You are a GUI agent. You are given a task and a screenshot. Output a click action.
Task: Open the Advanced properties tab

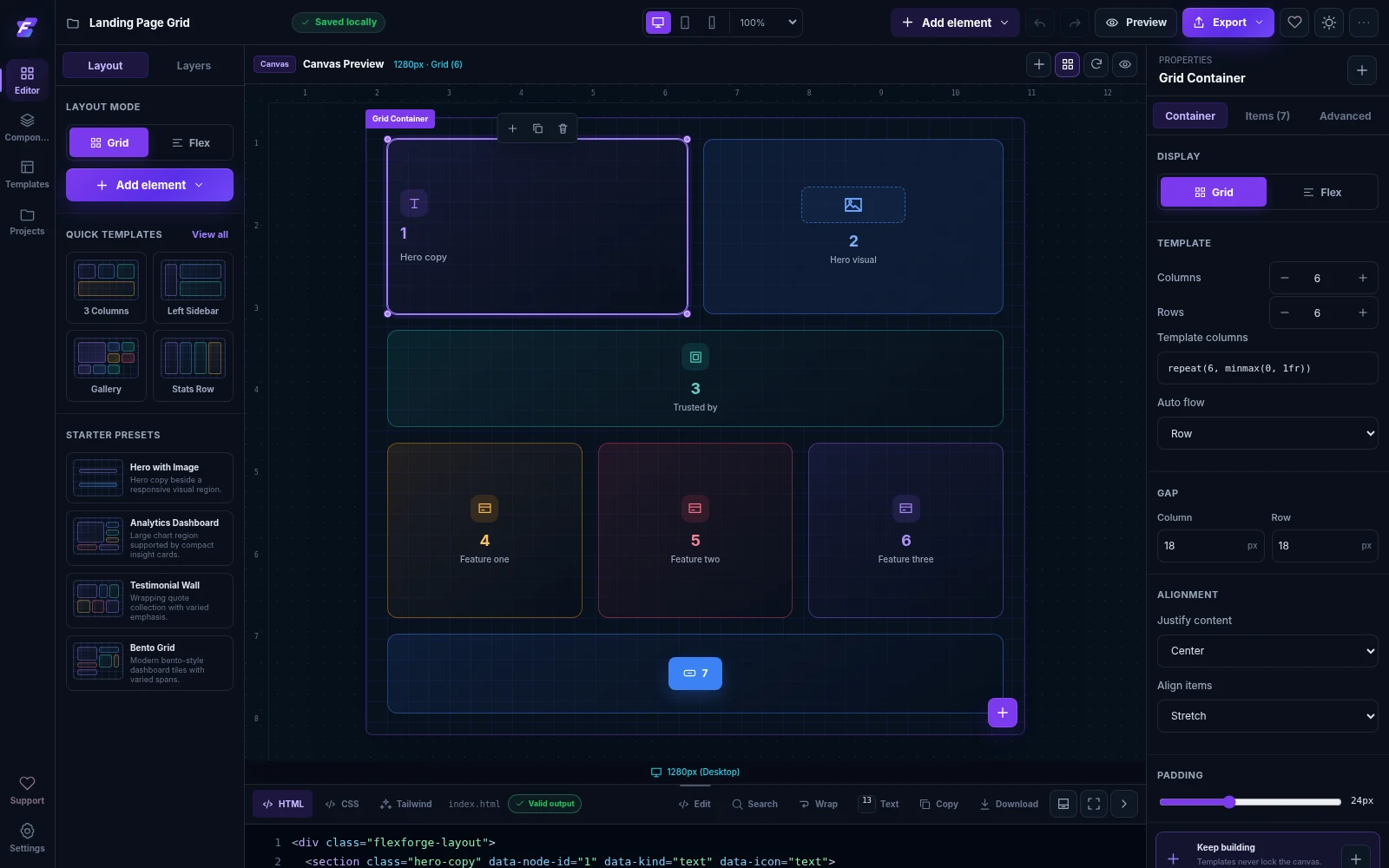click(x=1345, y=115)
